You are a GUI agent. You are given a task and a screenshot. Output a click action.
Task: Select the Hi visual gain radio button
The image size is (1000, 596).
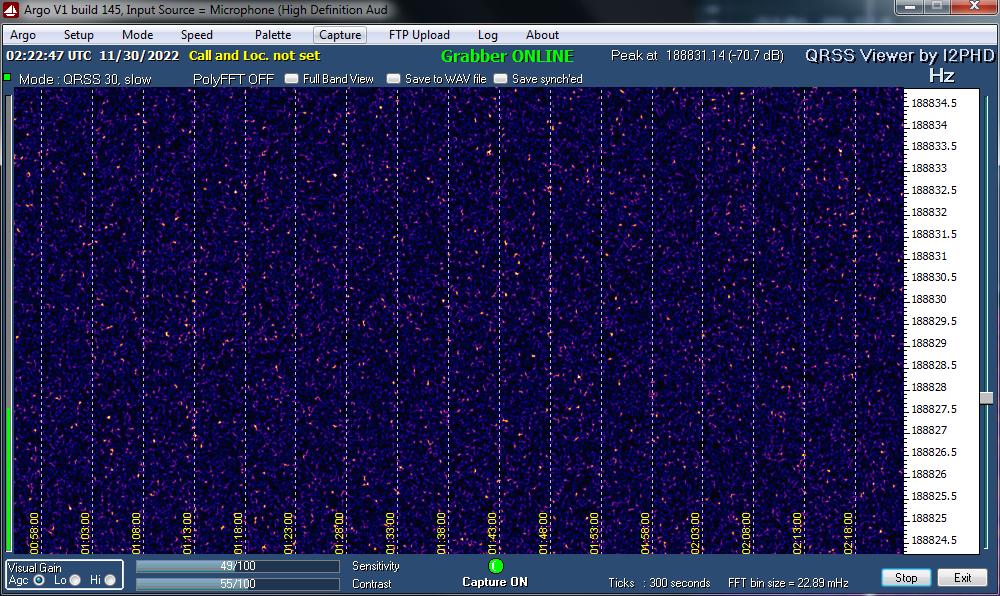point(110,580)
